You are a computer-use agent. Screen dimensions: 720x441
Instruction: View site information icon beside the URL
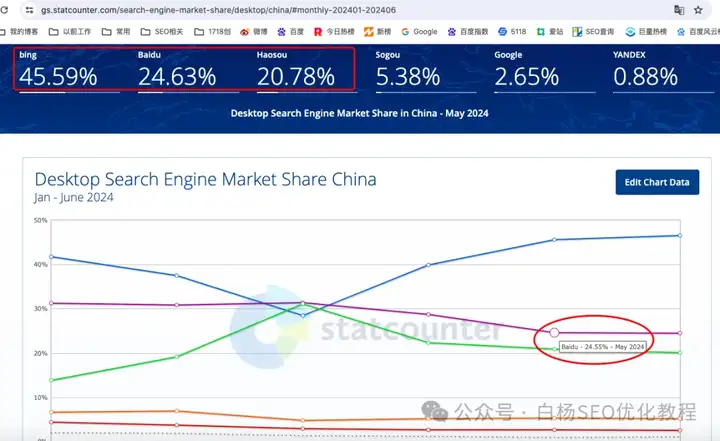click(27, 10)
